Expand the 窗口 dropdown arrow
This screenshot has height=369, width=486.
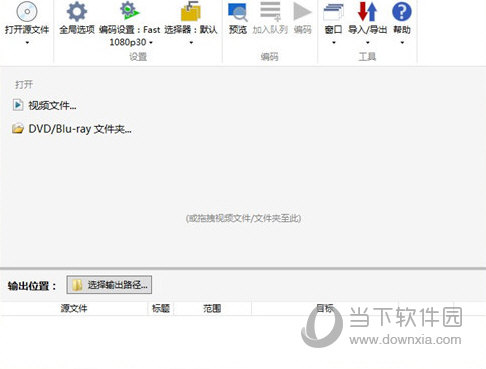point(334,43)
